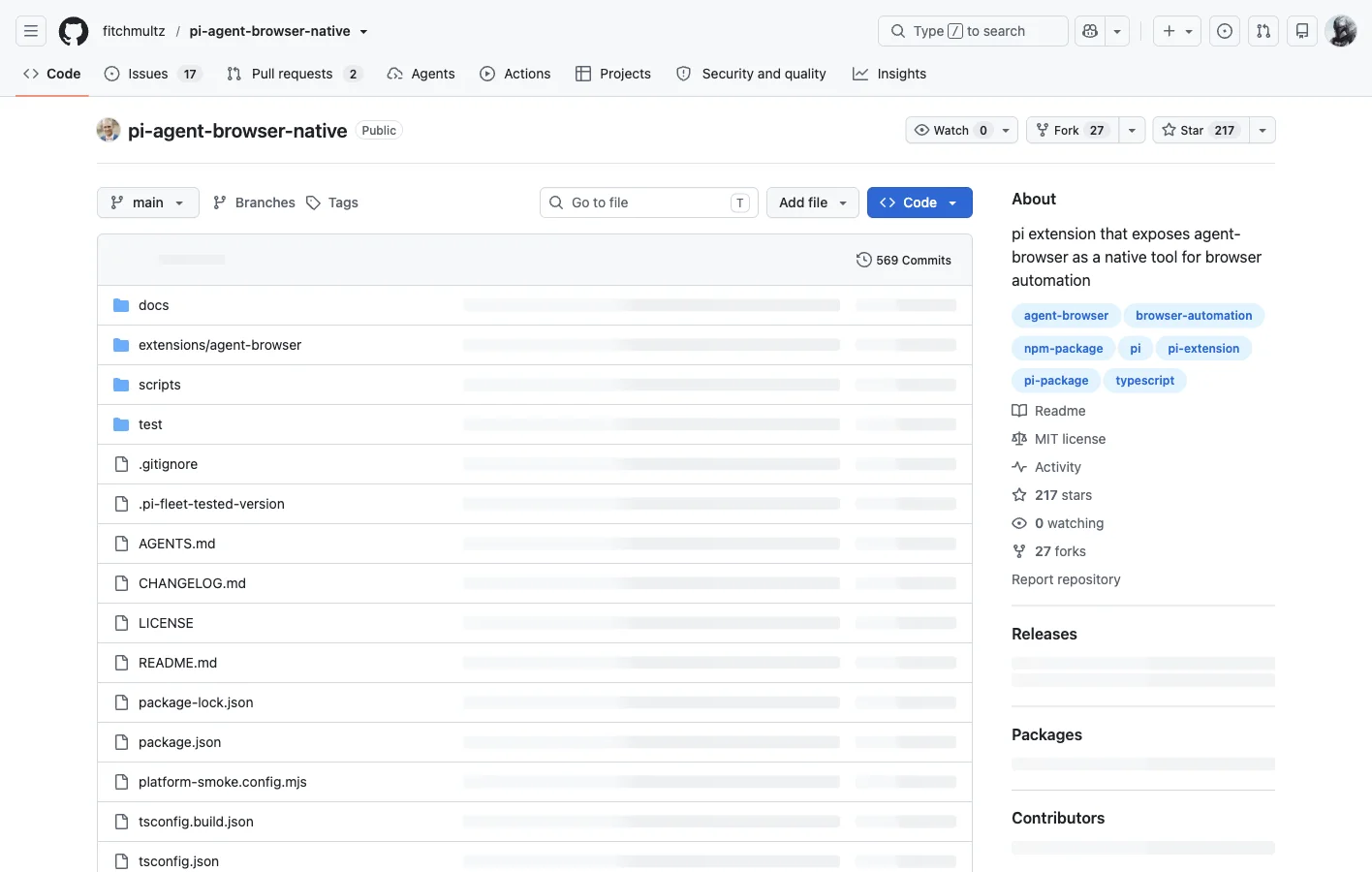This screenshot has height=872, width=1372.
Task: Open the Actions tab
Action: 515,74
